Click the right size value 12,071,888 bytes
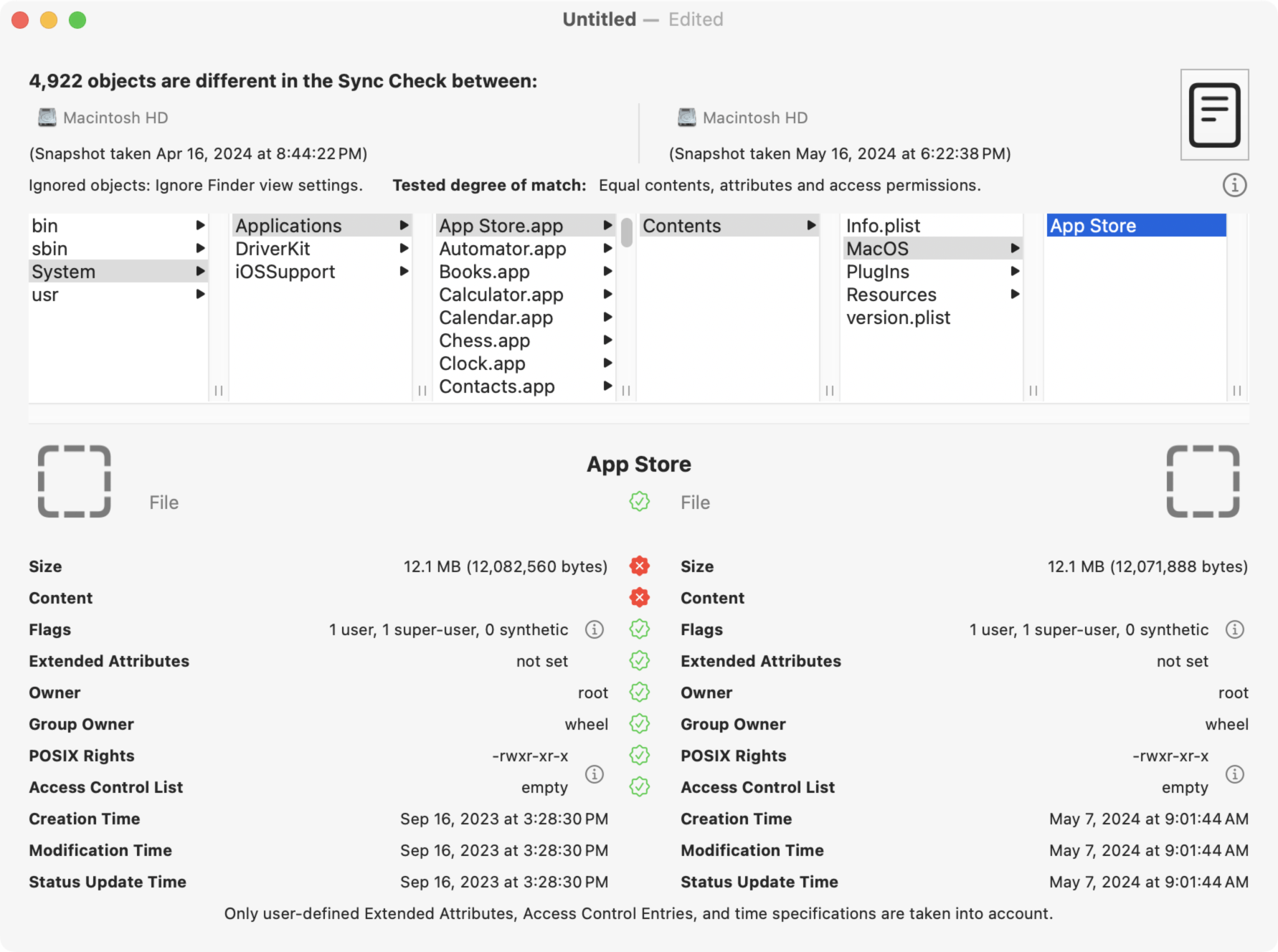This screenshot has width=1278, height=952. click(1147, 566)
